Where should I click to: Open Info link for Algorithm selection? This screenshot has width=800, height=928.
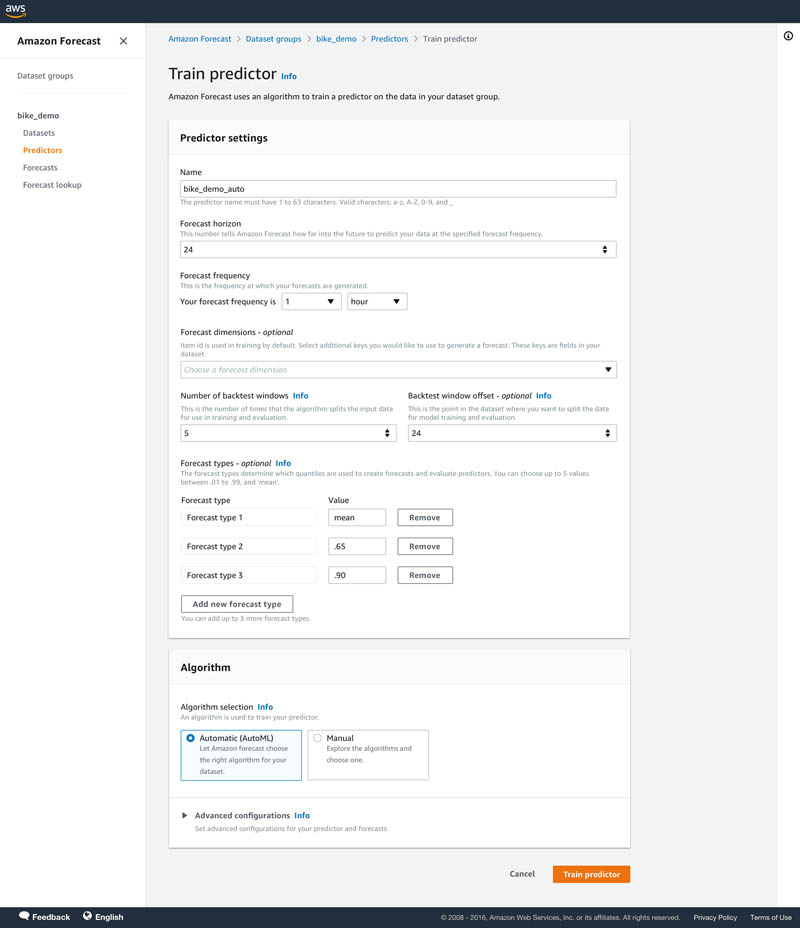pos(265,707)
